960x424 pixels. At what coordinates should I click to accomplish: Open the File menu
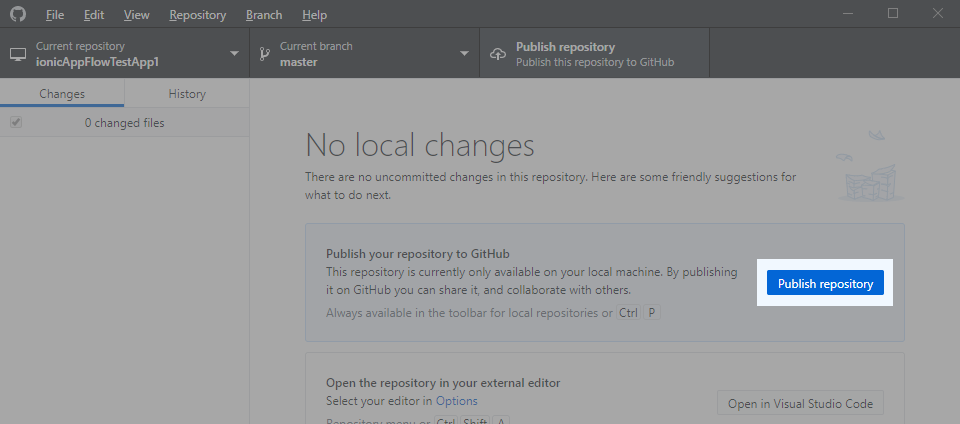[x=54, y=15]
